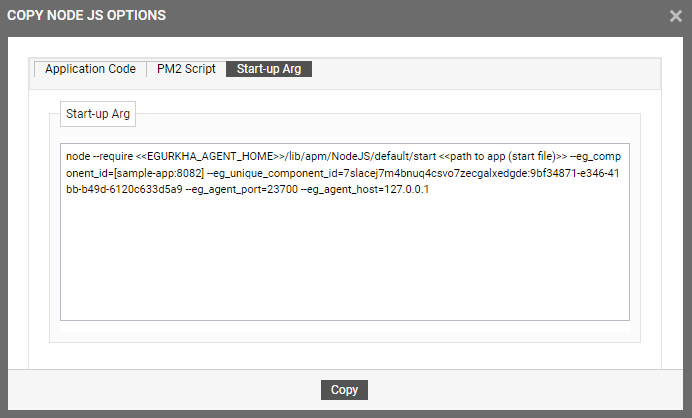Click the empty area of the start-up text box
This screenshot has height=418, width=692.
pyautogui.click(x=345, y=258)
